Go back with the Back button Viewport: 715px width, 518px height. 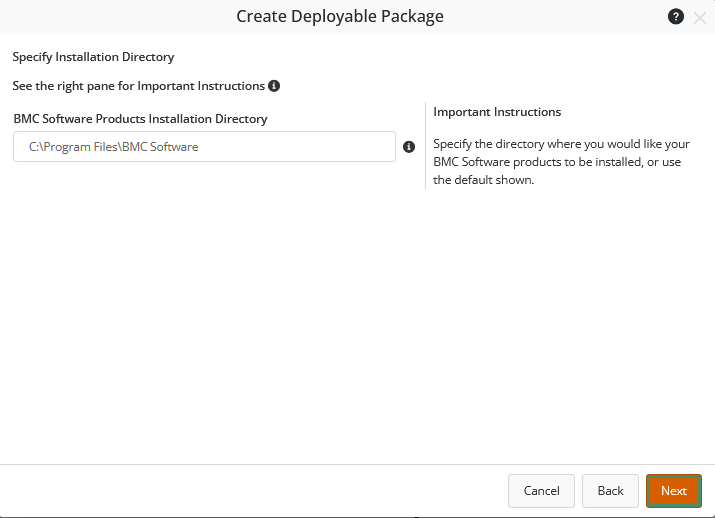610,491
